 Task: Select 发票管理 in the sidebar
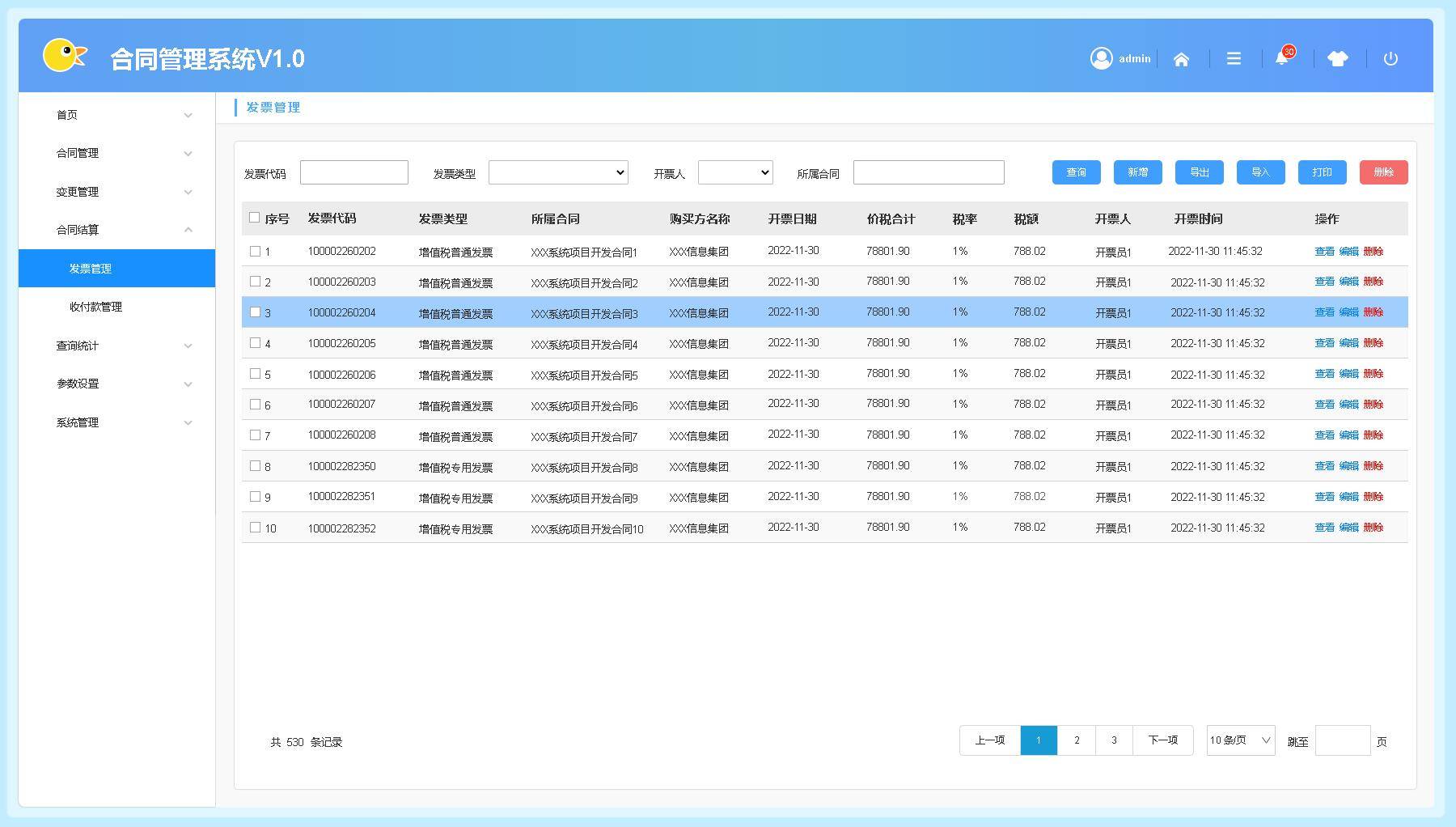point(116,269)
